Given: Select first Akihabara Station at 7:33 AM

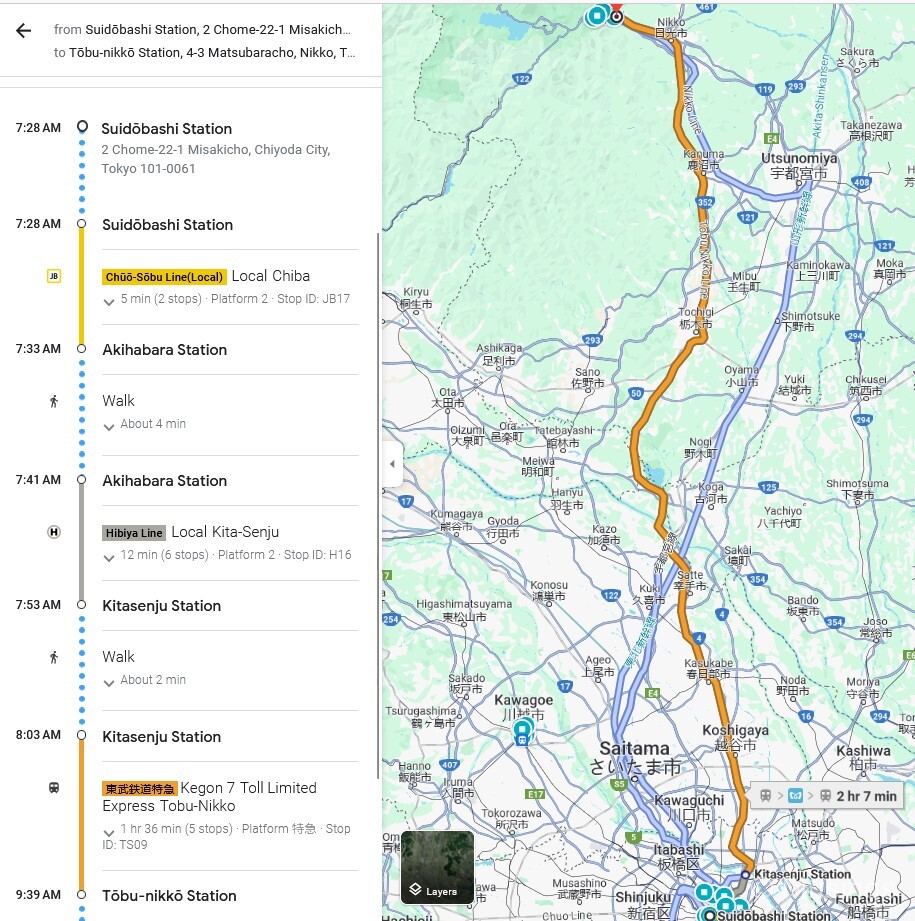Looking at the screenshot, I should (164, 349).
